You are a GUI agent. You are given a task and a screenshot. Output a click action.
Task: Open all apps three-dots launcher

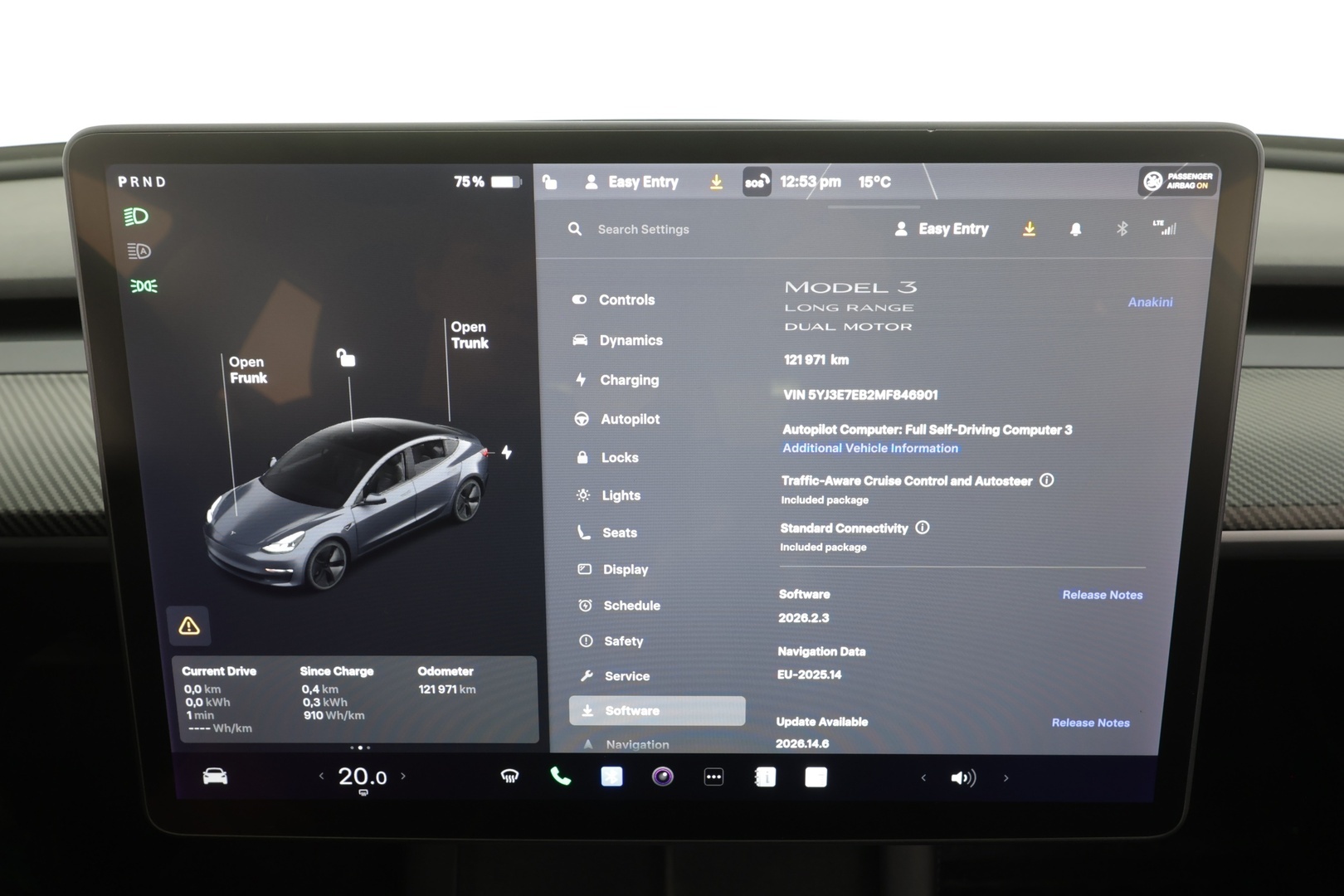713,777
